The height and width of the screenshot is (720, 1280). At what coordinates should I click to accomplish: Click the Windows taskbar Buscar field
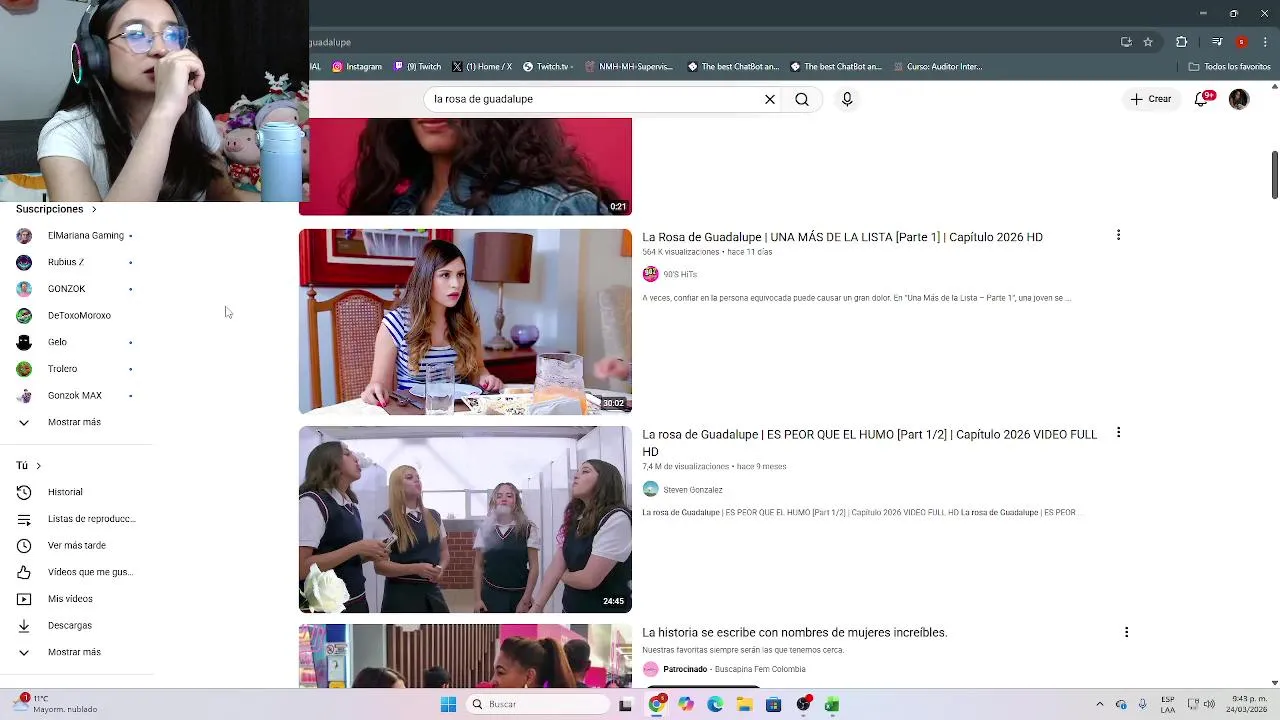539,704
